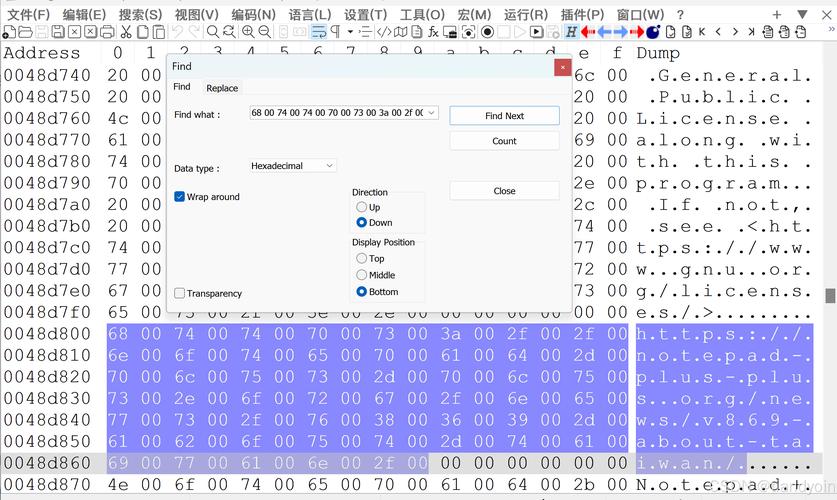Click the Function list fx icon
The height and width of the screenshot is (500, 837).
pyautogui.click(x=433, y=32)
